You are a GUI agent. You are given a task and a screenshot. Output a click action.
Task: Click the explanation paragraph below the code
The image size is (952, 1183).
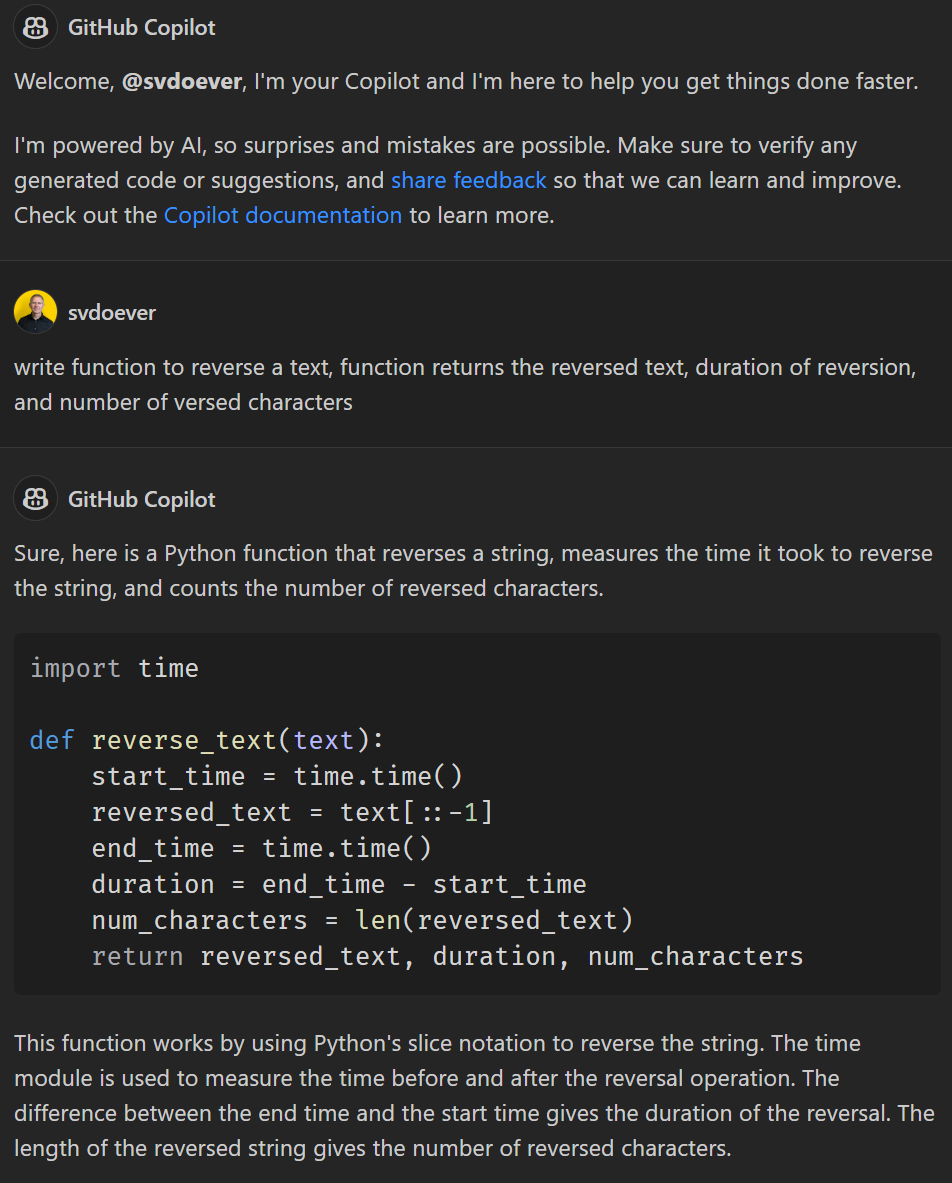[474, 1095]
